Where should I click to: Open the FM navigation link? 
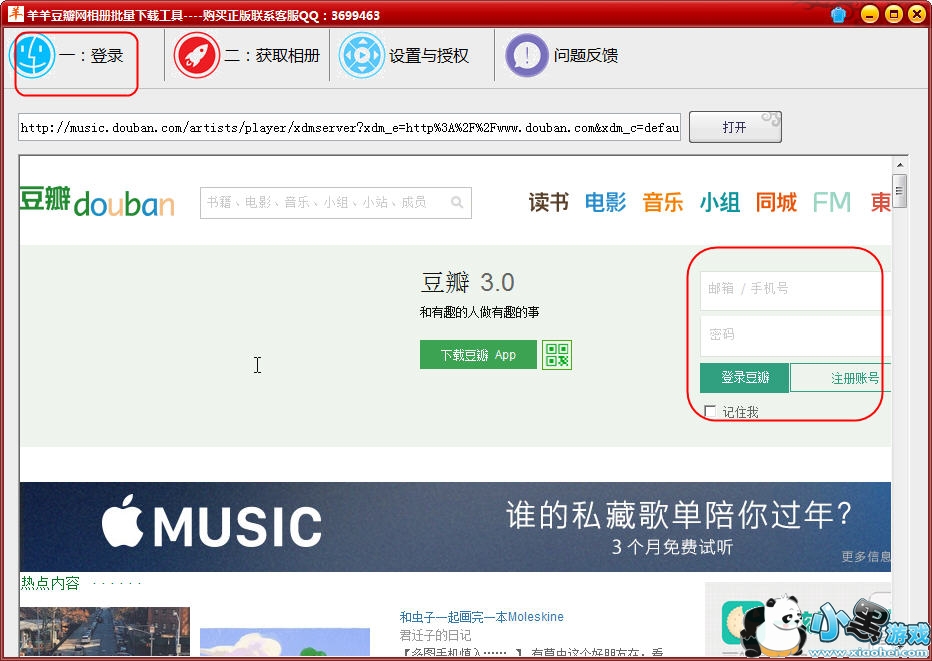832,203
